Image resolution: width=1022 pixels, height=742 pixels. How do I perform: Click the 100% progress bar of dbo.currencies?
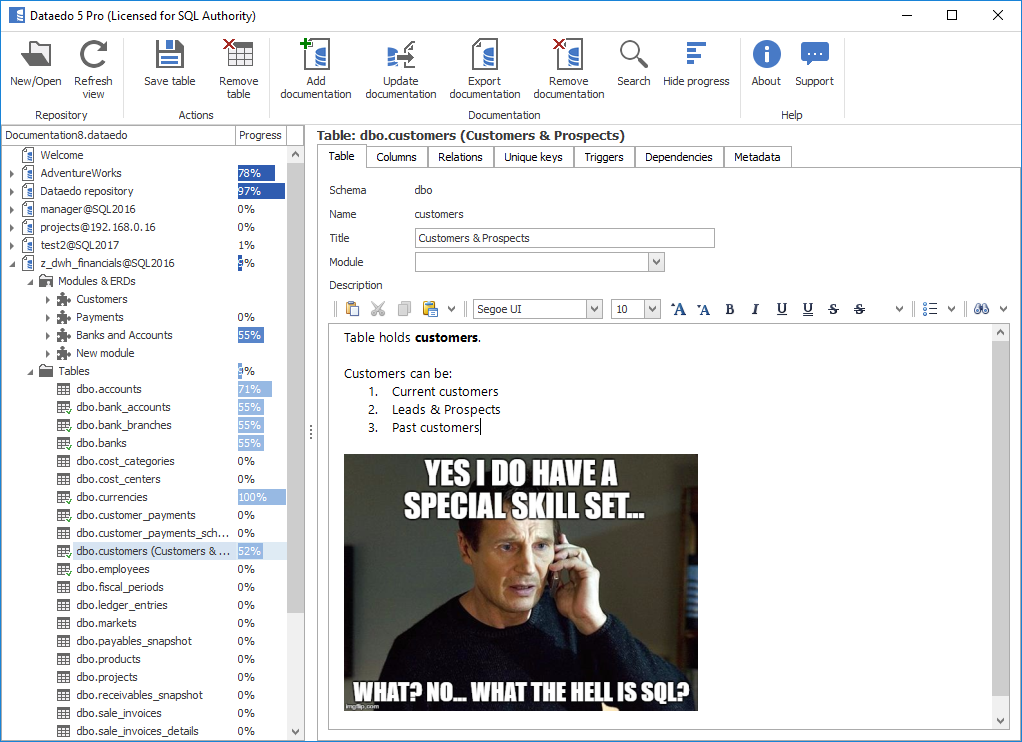pyautogui.click(x=261, y=497)
